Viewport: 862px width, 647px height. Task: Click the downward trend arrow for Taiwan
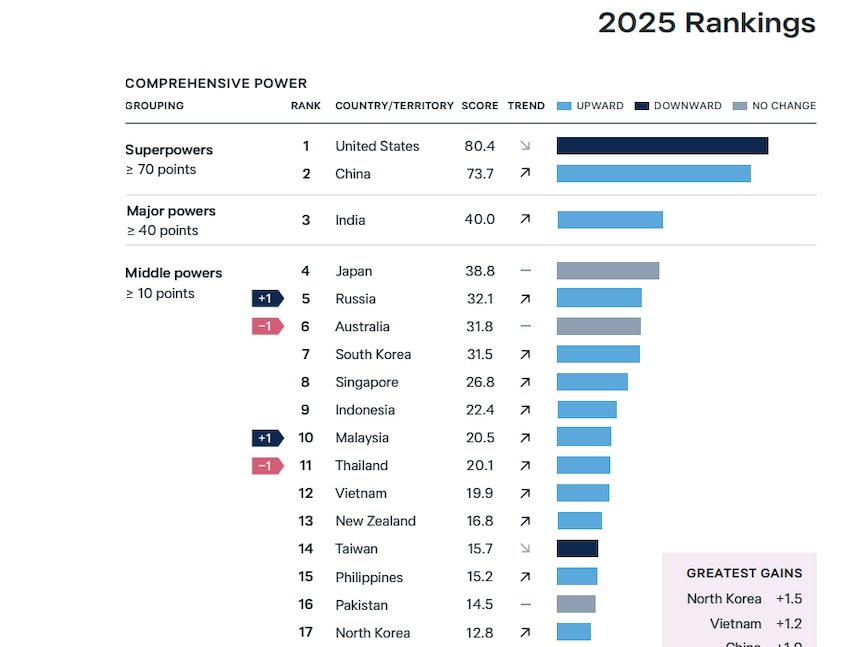click(525, 549)
